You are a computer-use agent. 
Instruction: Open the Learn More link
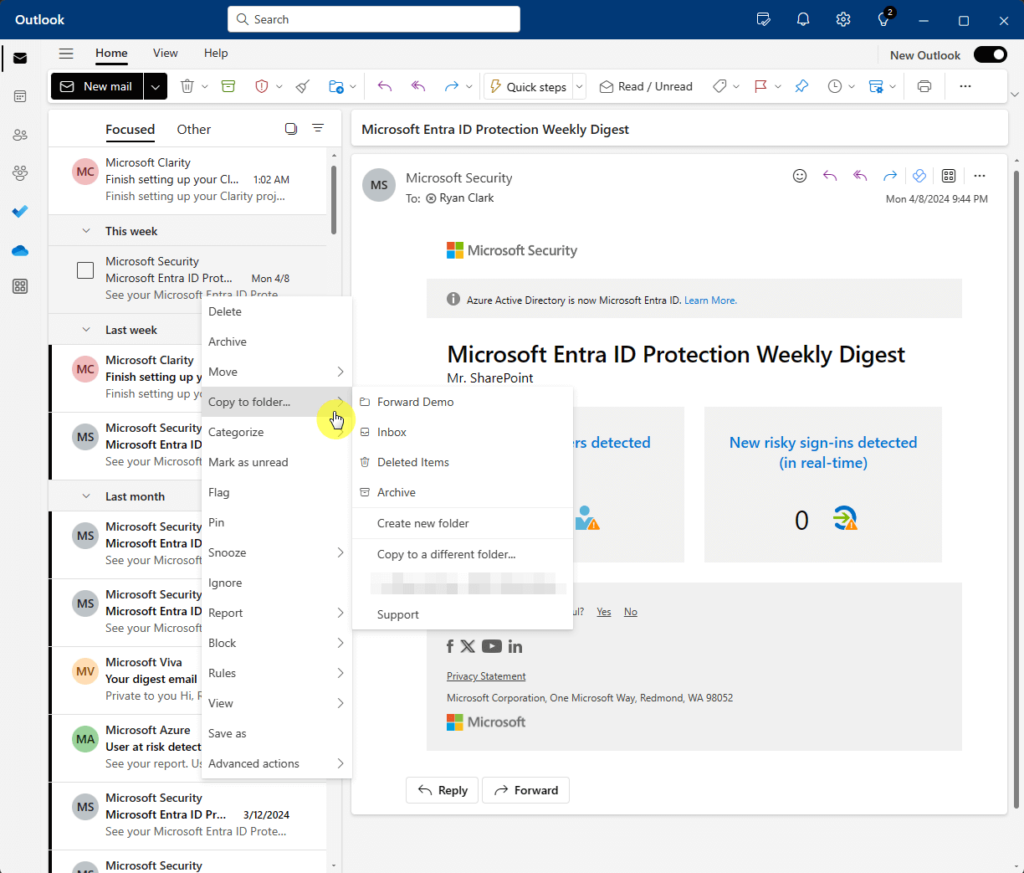click(x=710, y=300)
